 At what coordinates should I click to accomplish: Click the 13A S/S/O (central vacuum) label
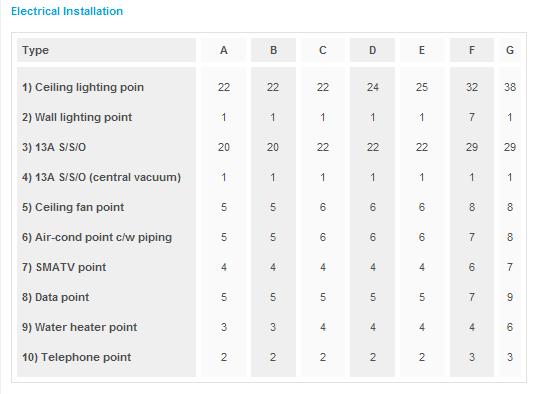tap(101, 177)
